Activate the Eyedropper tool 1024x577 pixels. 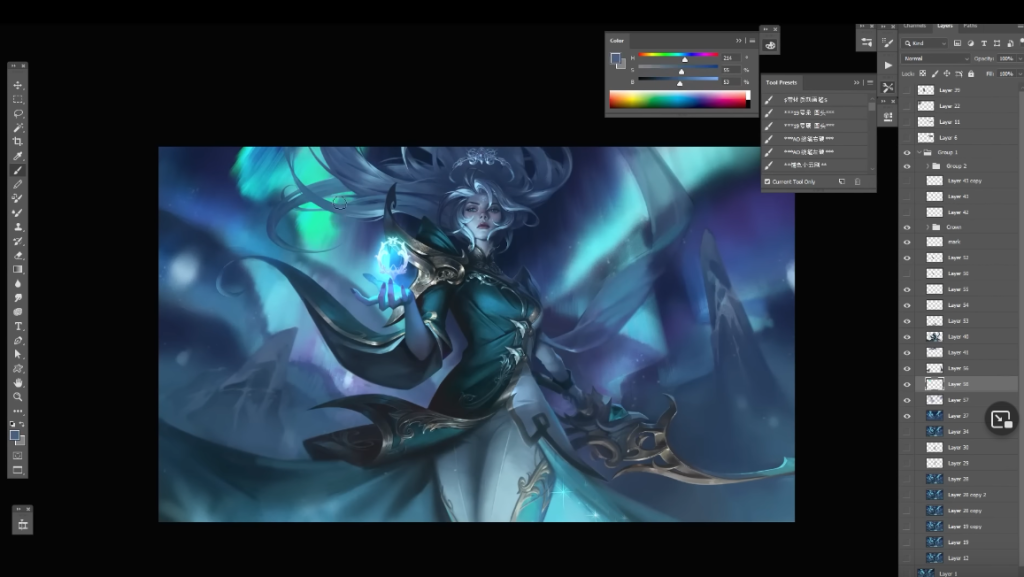coord(18,156)
